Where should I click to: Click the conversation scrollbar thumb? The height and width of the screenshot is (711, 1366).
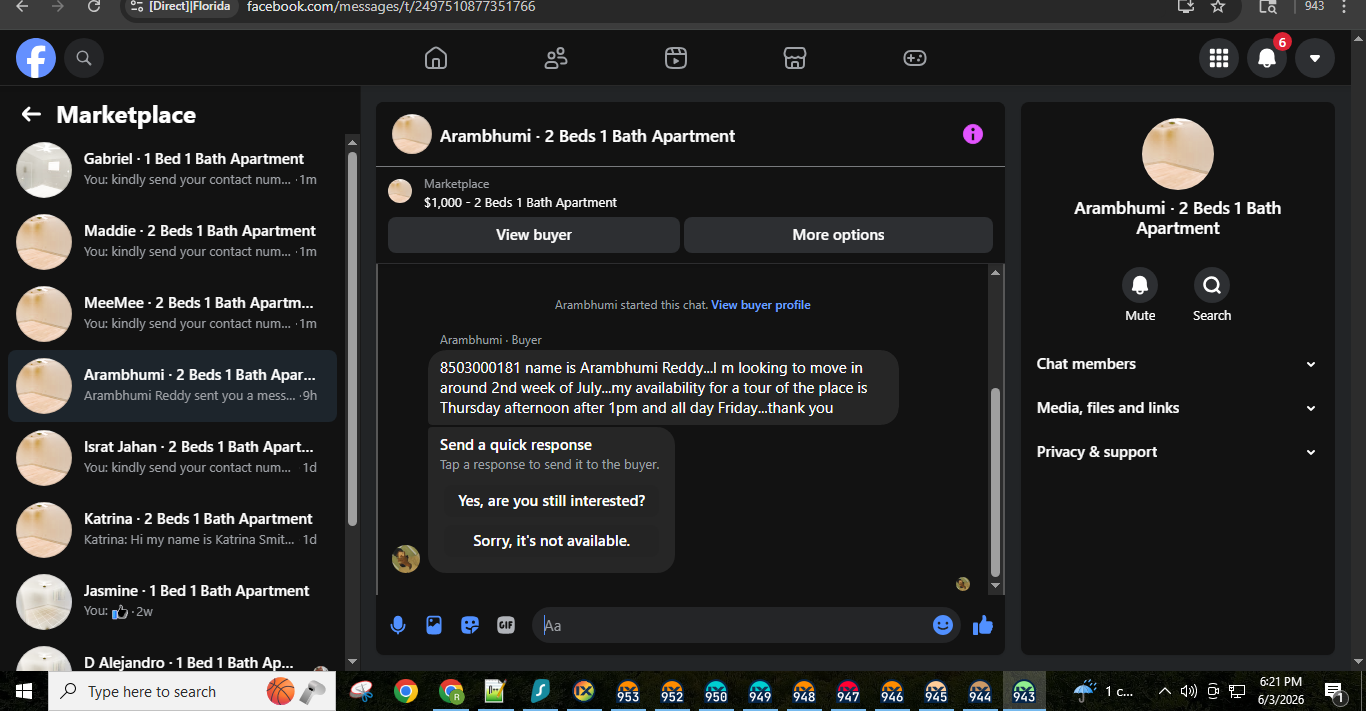pyautogui.click(x=995, y=482)
